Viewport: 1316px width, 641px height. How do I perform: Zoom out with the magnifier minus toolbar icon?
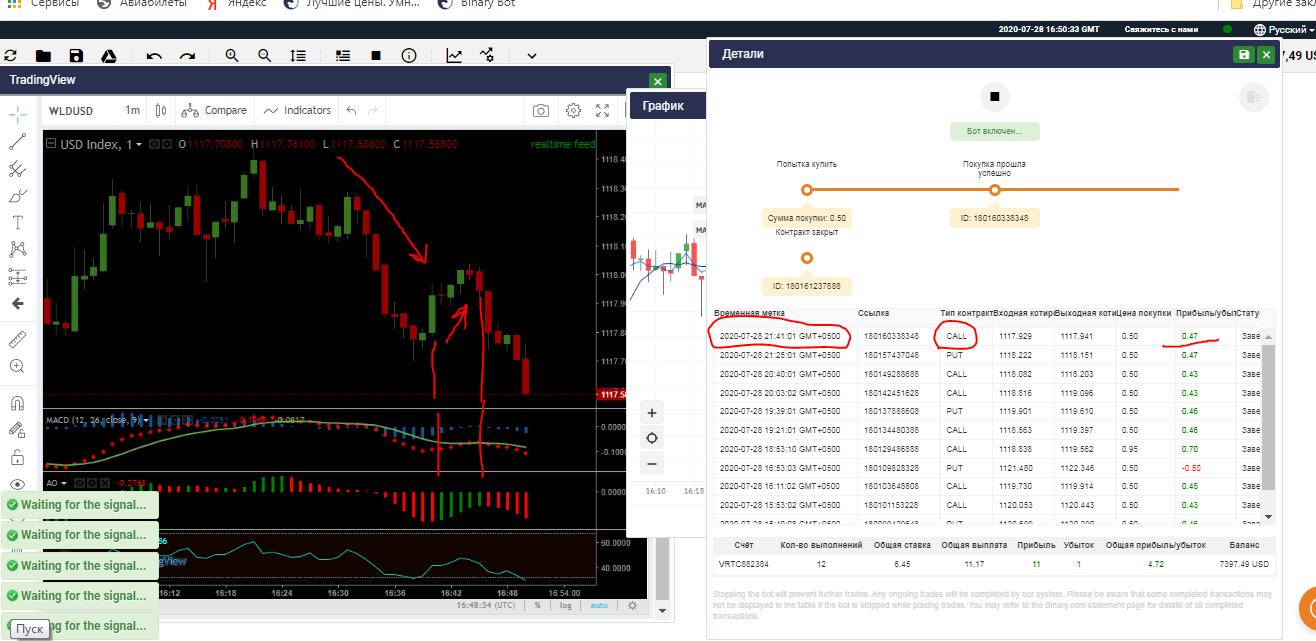pyautogui.click(x=264, y=56)
